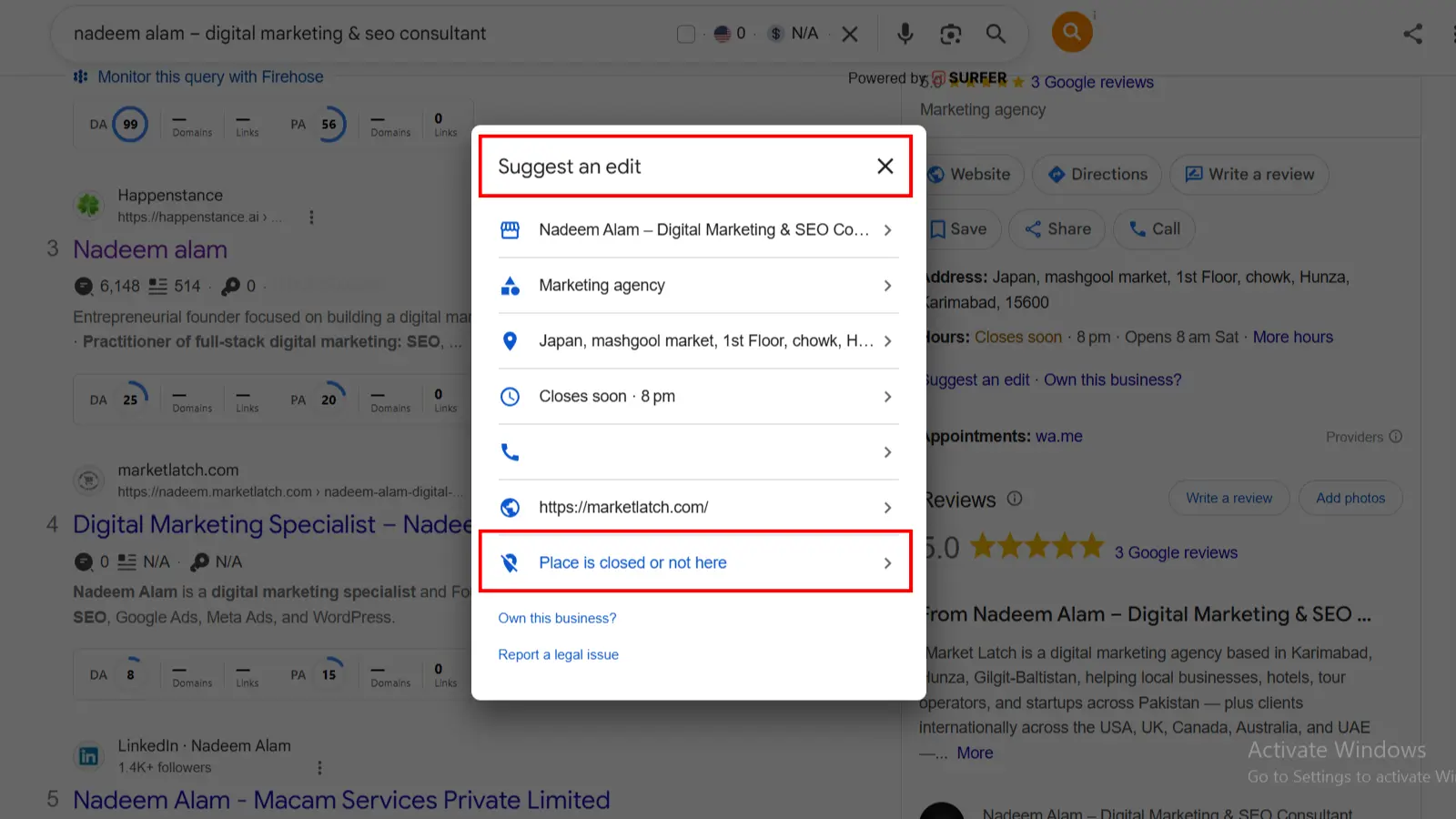Click the Providers info icon
Image resolution: width=1456 pixels, height=819 pixels.
click(x=1396, y=437)
